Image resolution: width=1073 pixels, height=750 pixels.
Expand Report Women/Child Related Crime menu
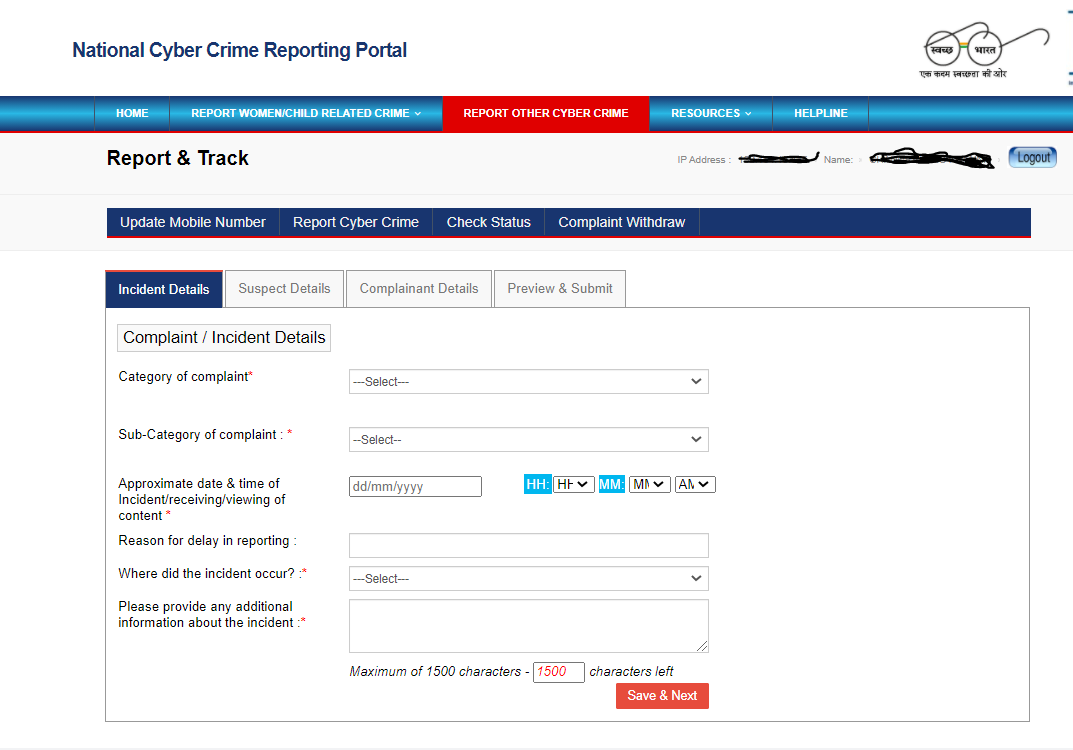[x=306, y=114]
